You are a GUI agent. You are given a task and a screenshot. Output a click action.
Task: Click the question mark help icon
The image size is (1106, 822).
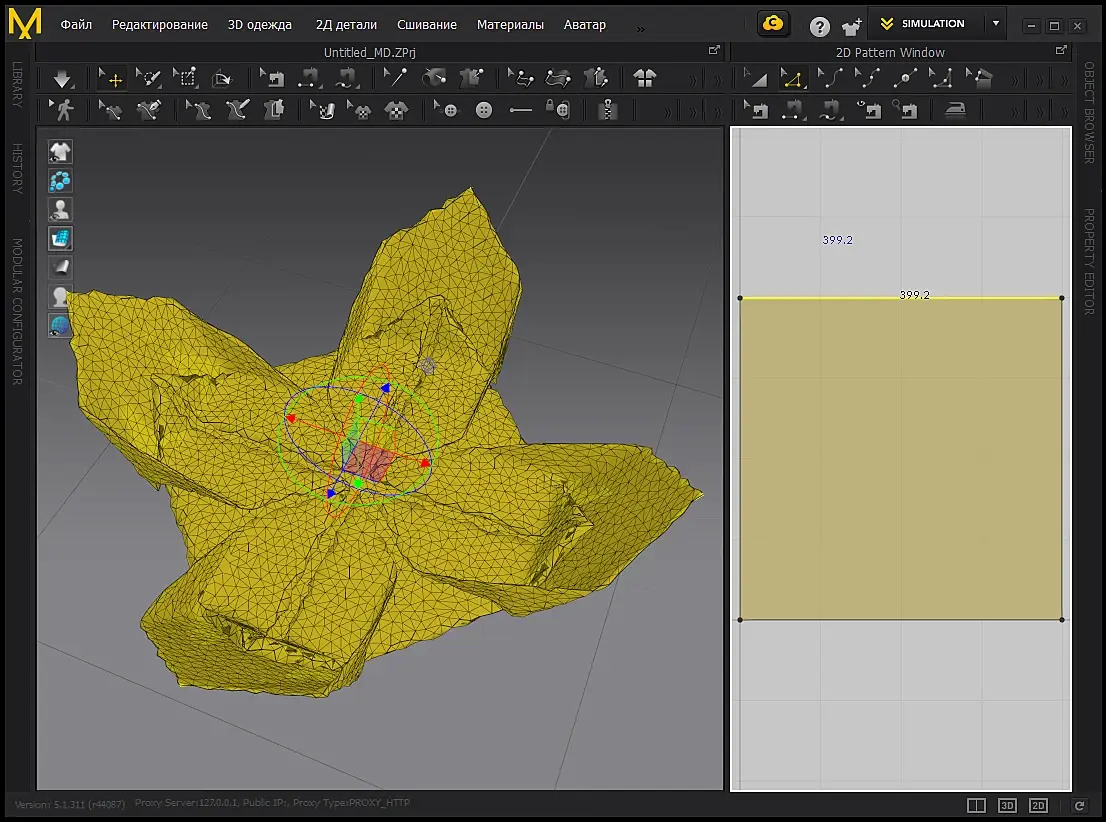point(820,26)
